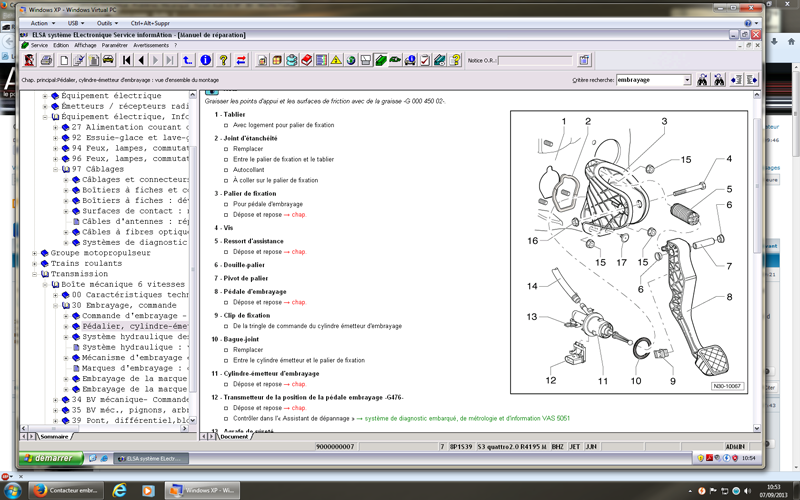Open Firefox Contacteur embr... taskbar item

(x=66, y=490)
